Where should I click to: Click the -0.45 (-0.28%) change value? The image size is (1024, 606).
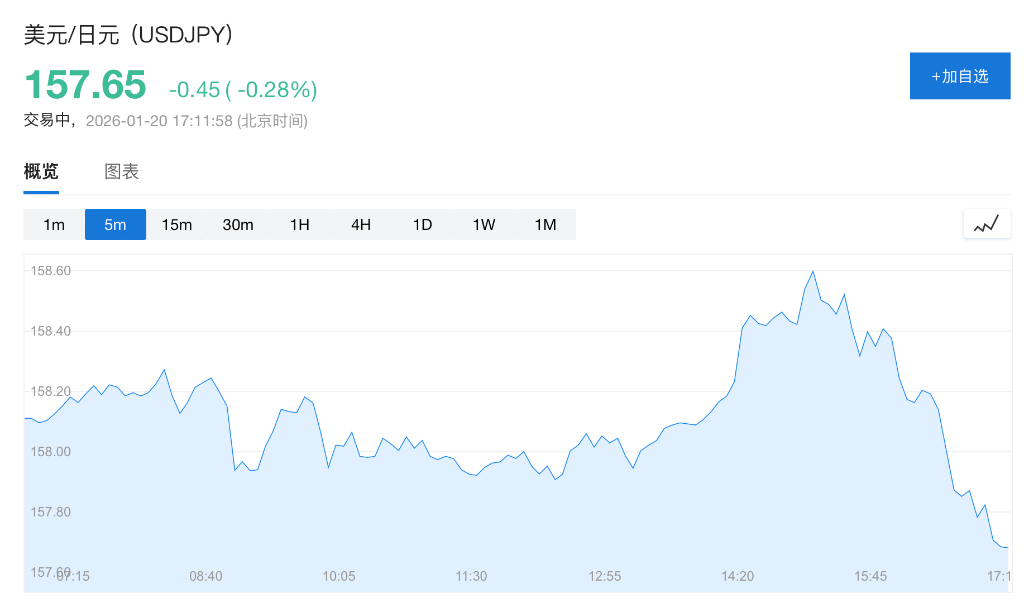click(x=243, y=90)
